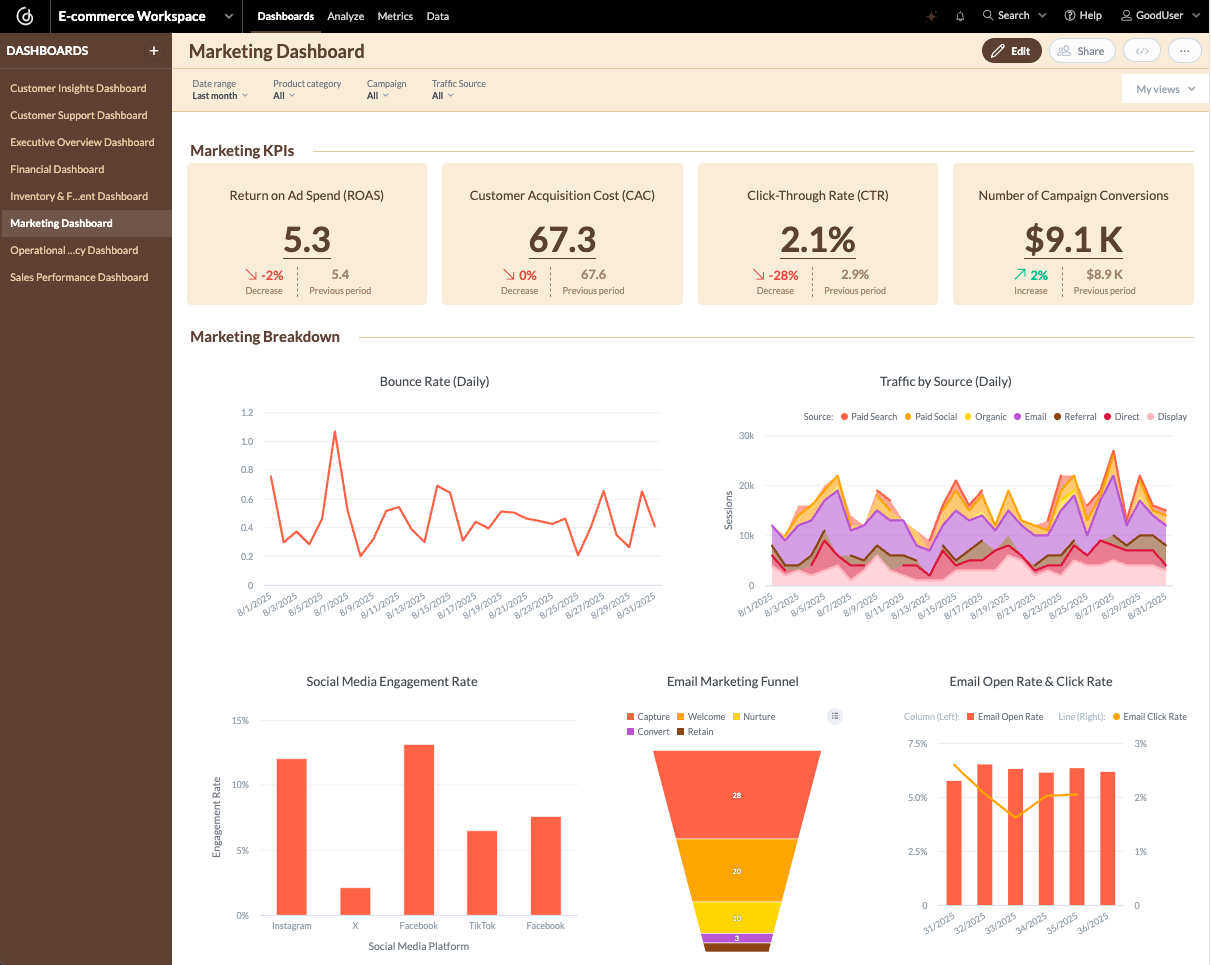
Task: Switch to the Analyze tab
Action: coord(345,16)
